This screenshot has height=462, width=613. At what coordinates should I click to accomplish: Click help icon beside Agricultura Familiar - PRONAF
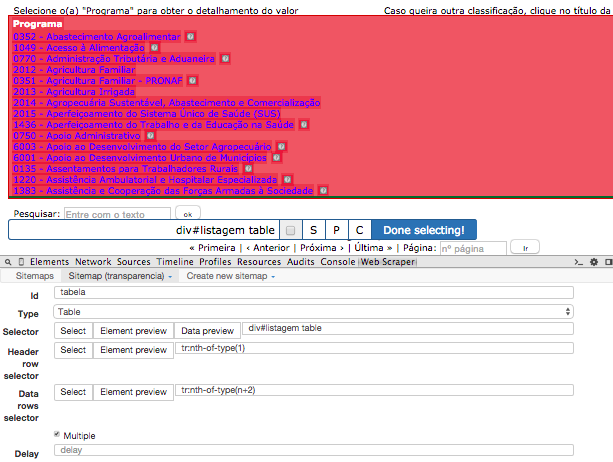[x=193, y=80]
